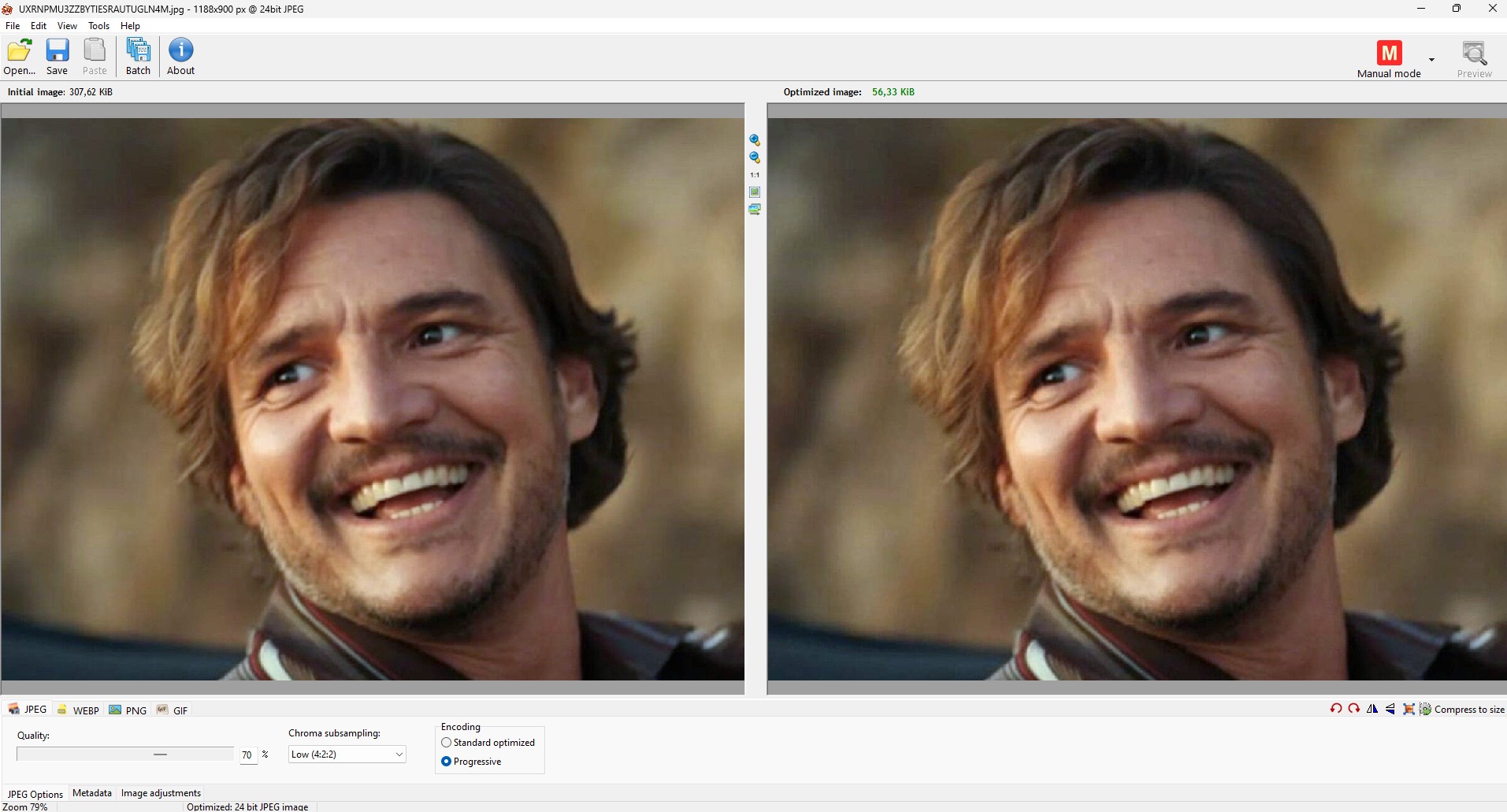The image size is (1507, 812).
Task: Click the dual-image view icon below fit-to-window
Action: click(x=755, y=209)
